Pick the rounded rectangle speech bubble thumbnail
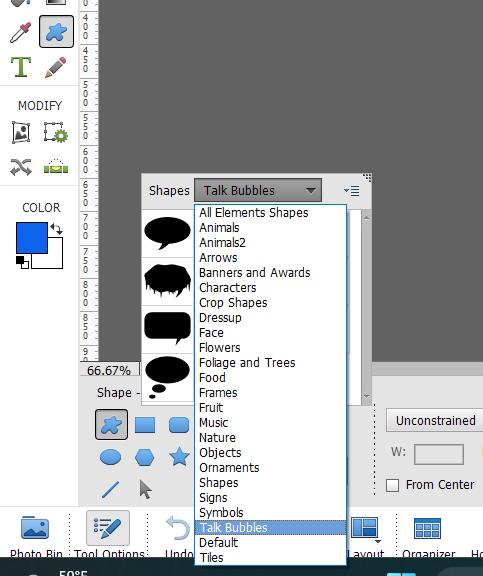Screen dimensions: 483x576 [x=167, y=329]
